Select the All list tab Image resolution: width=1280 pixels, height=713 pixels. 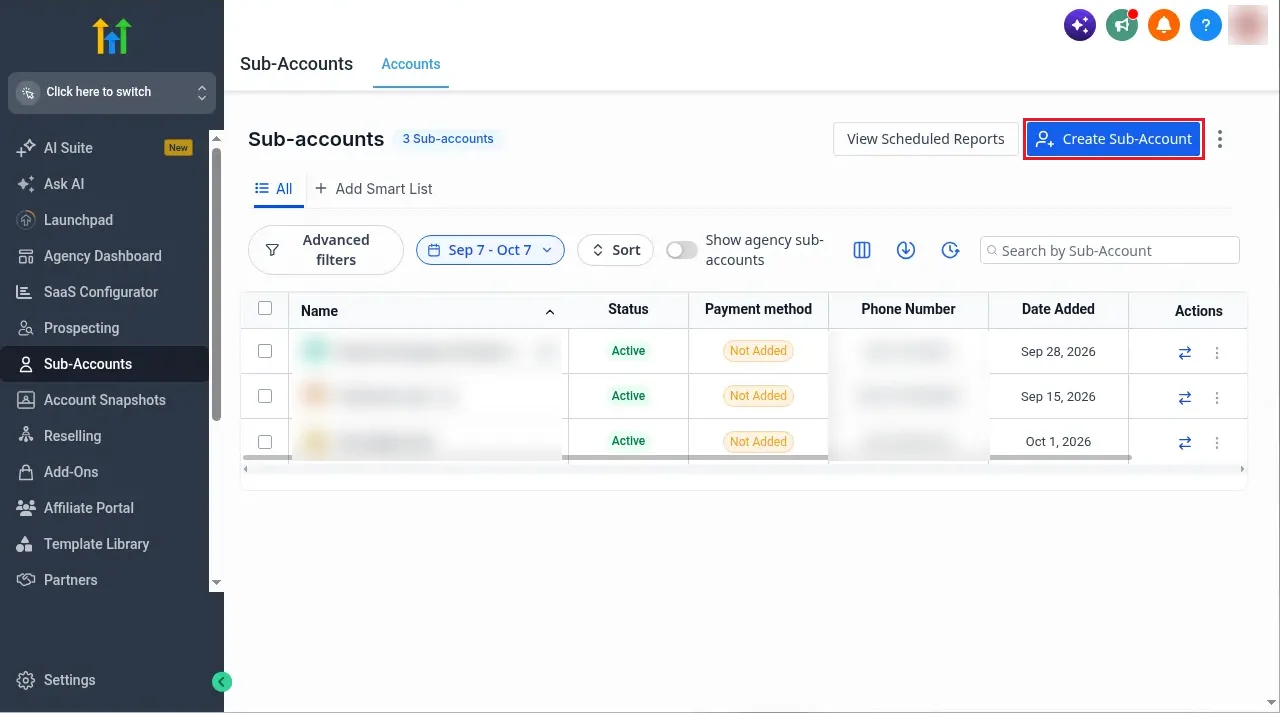[274, 188]
